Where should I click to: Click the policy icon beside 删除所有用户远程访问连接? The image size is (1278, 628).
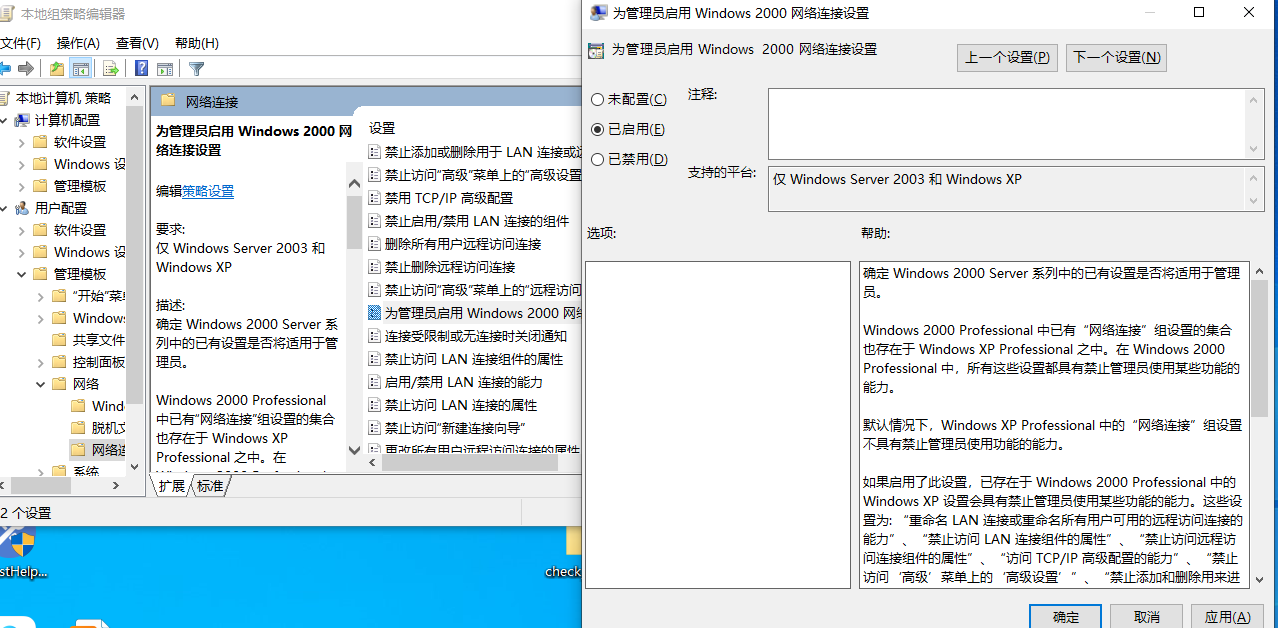tap(375, 244)
